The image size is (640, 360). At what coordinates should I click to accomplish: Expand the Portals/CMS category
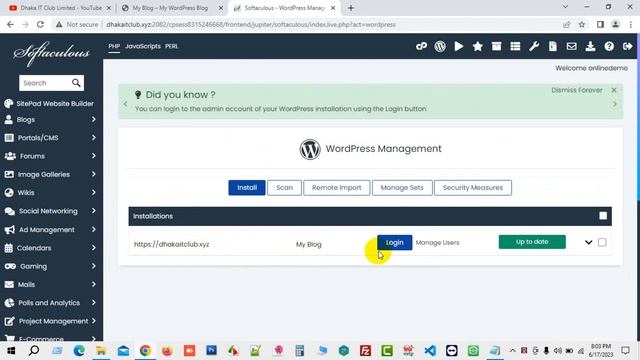coord(93,138)
